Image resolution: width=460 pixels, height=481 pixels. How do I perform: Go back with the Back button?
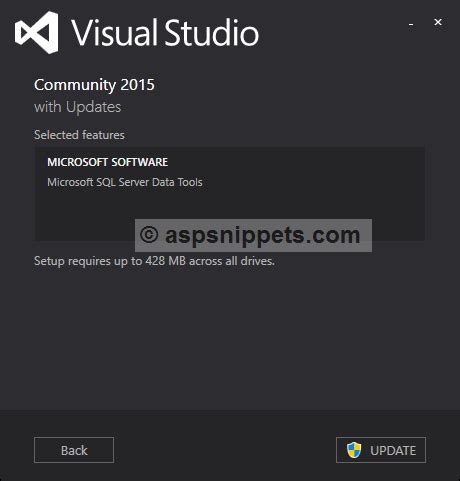(x=74, y=450)
